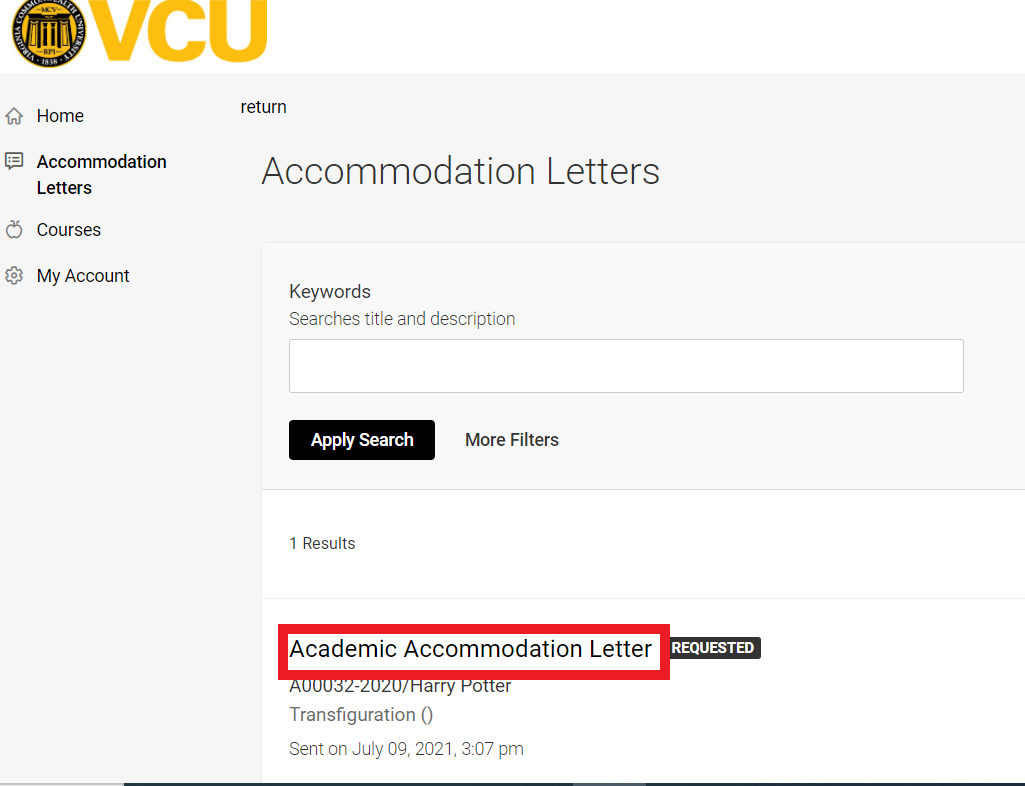Image resolution: width=1025 pixels, height=786 pixels.
Task: Expand More Filters options
Action: tap(512, 439)
